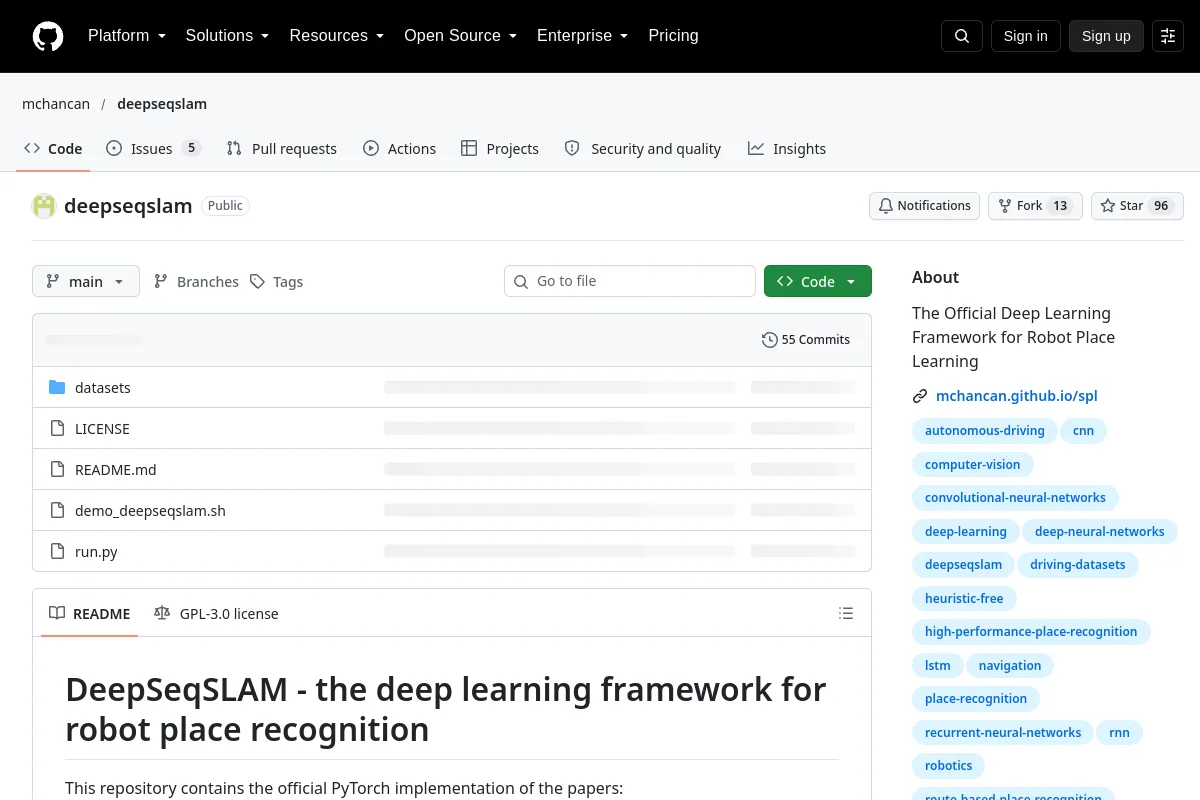The width and height of the screenshot is (1200, 800).
Task: Click the Branches git-branch icon
Action: (x=161, y=282)
